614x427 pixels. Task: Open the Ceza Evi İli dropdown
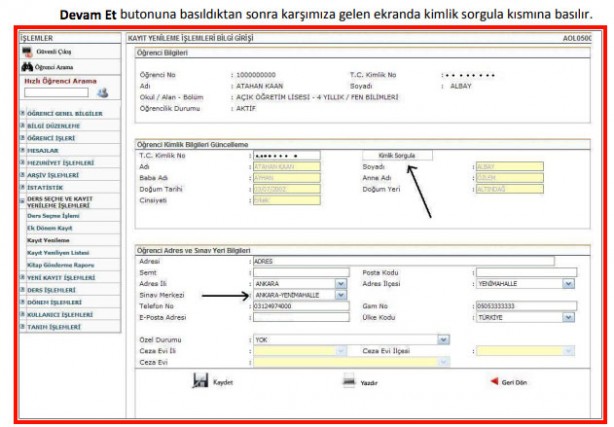(x=341, y=351)
